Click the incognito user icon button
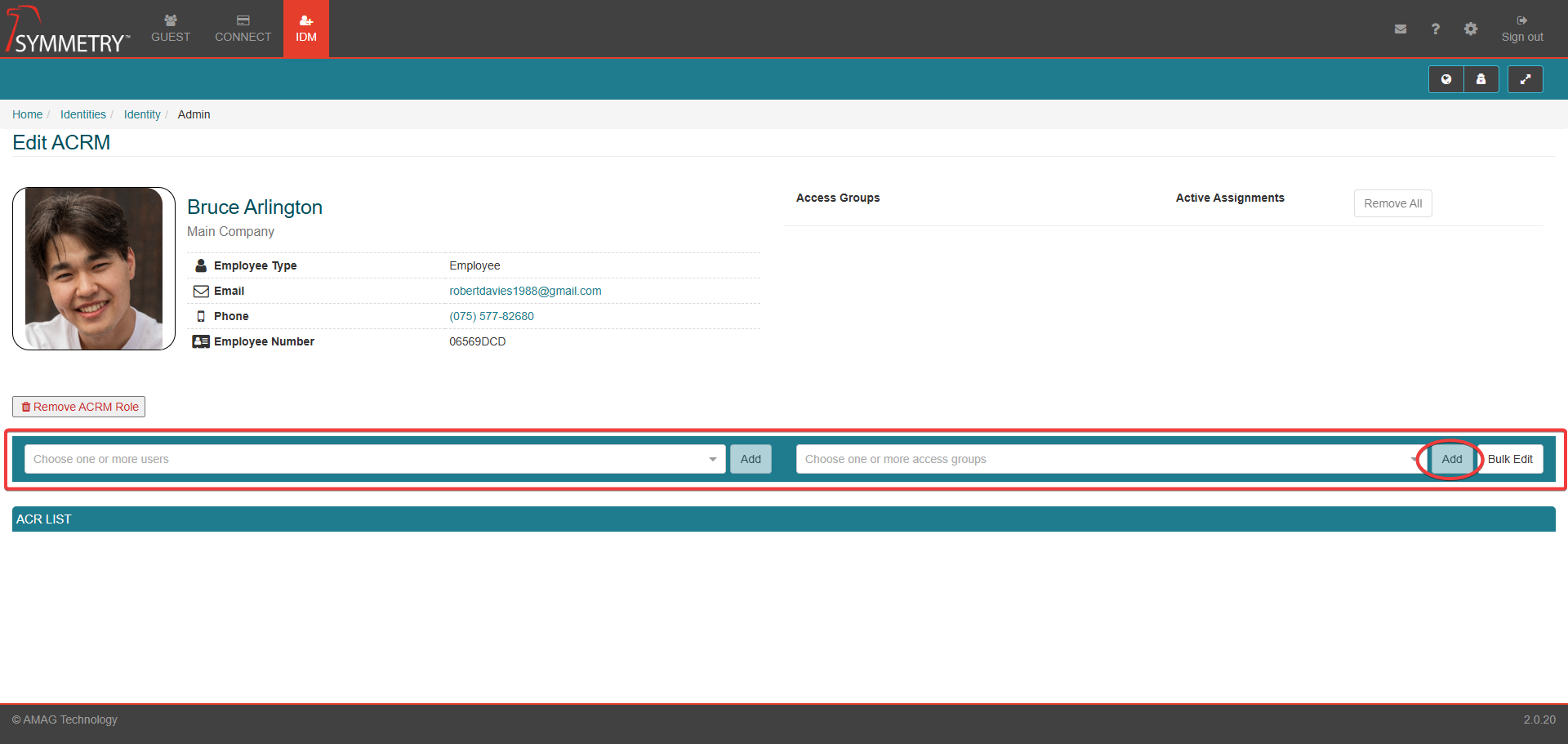 tap(1481, 79)
